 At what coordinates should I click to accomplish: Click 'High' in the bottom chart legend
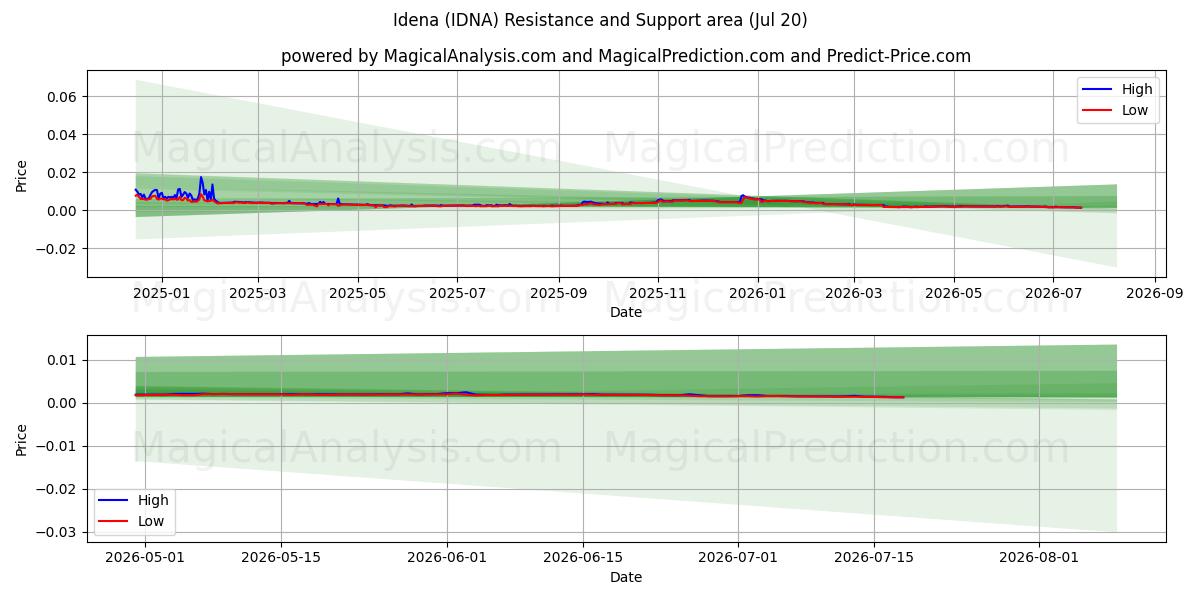[x=153, y=500]
